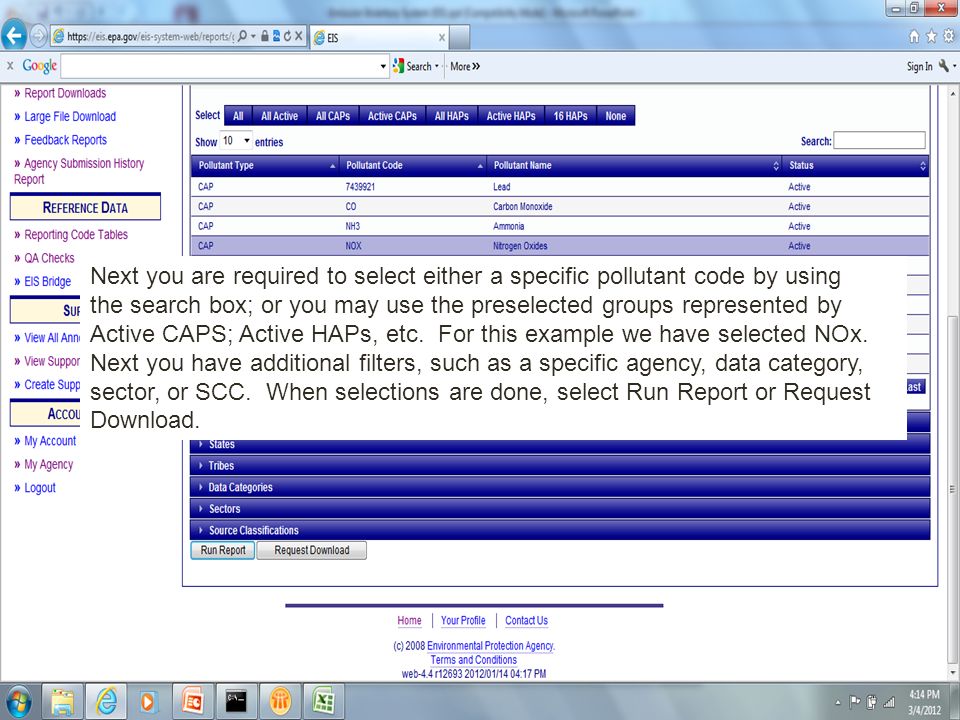
Task: Click the Request Download button
Action: pyautogui.click(x=312, y=550)
